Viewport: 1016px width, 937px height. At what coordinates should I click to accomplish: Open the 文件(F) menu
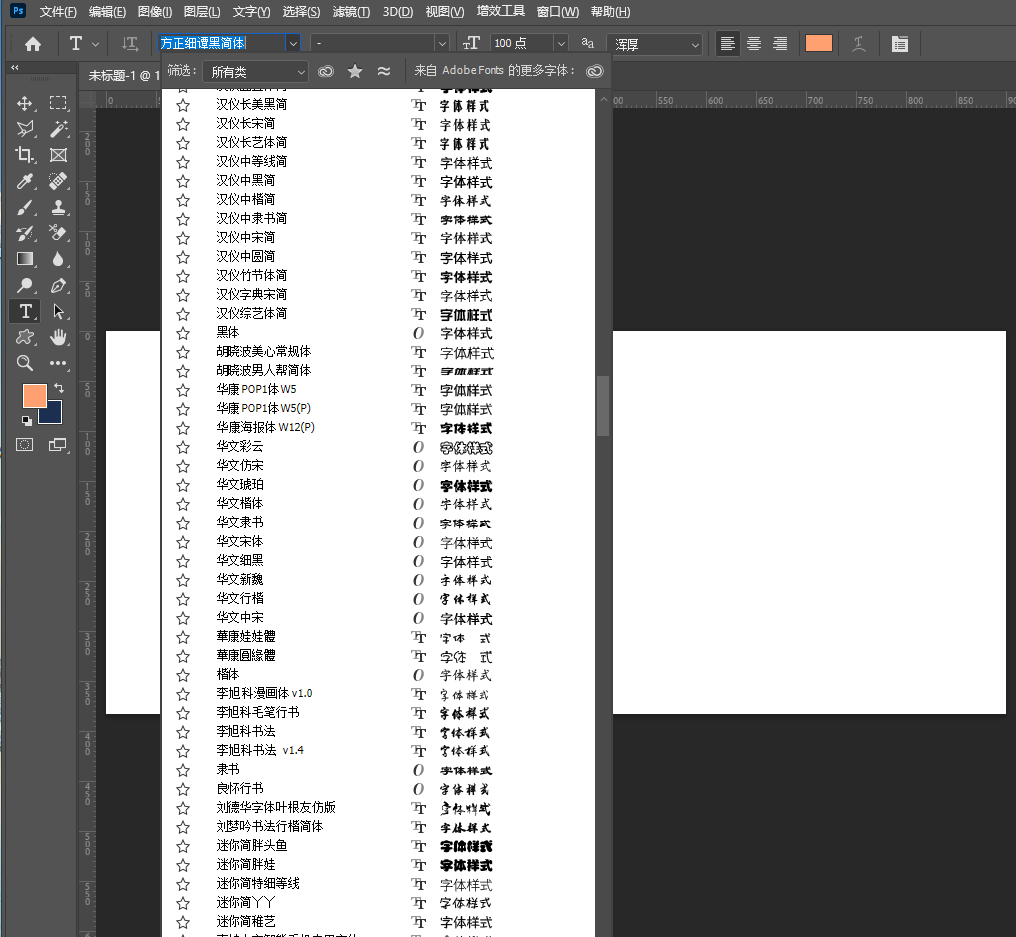(58, 12)
